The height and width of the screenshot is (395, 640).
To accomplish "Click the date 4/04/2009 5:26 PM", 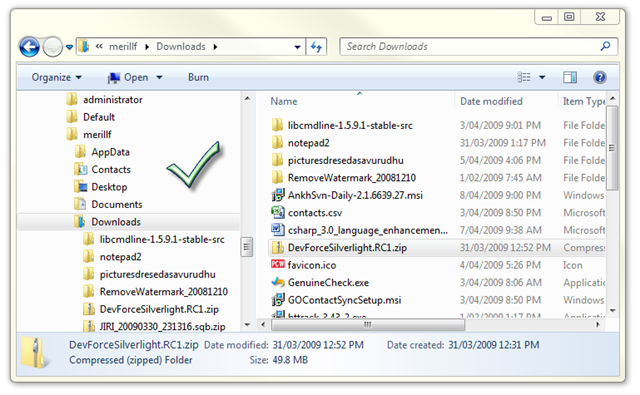I will coord(500,265).
